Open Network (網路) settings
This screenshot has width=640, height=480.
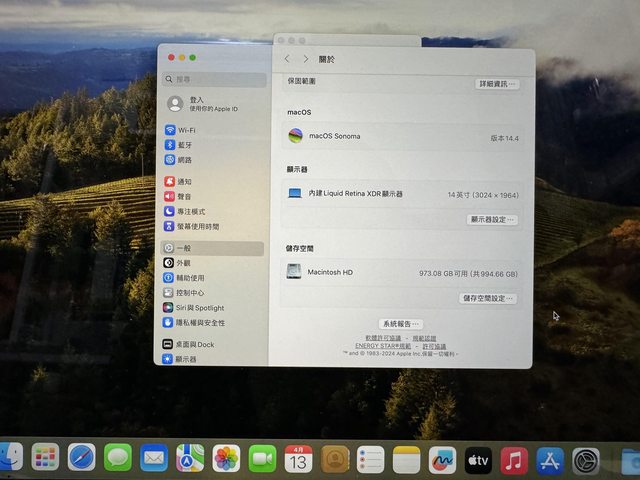178,160
